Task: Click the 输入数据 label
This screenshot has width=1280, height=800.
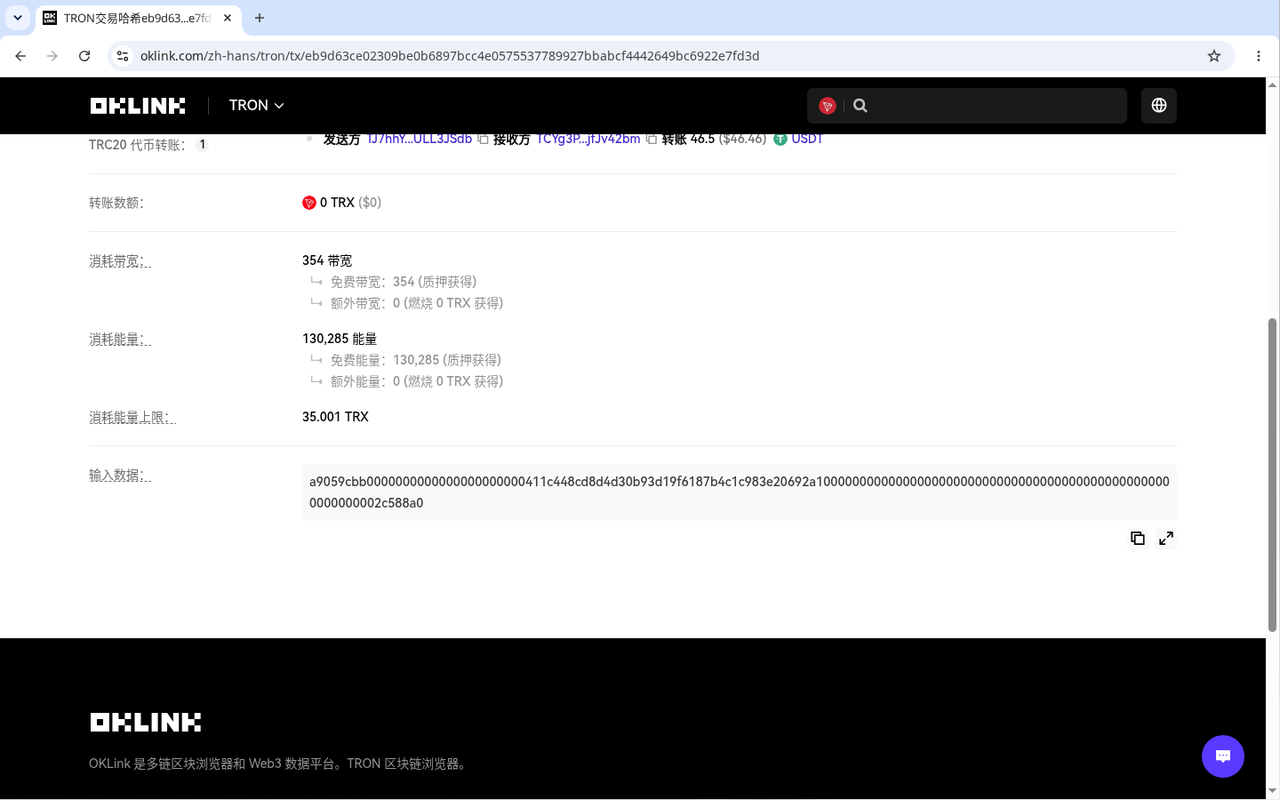Action: 120,475
